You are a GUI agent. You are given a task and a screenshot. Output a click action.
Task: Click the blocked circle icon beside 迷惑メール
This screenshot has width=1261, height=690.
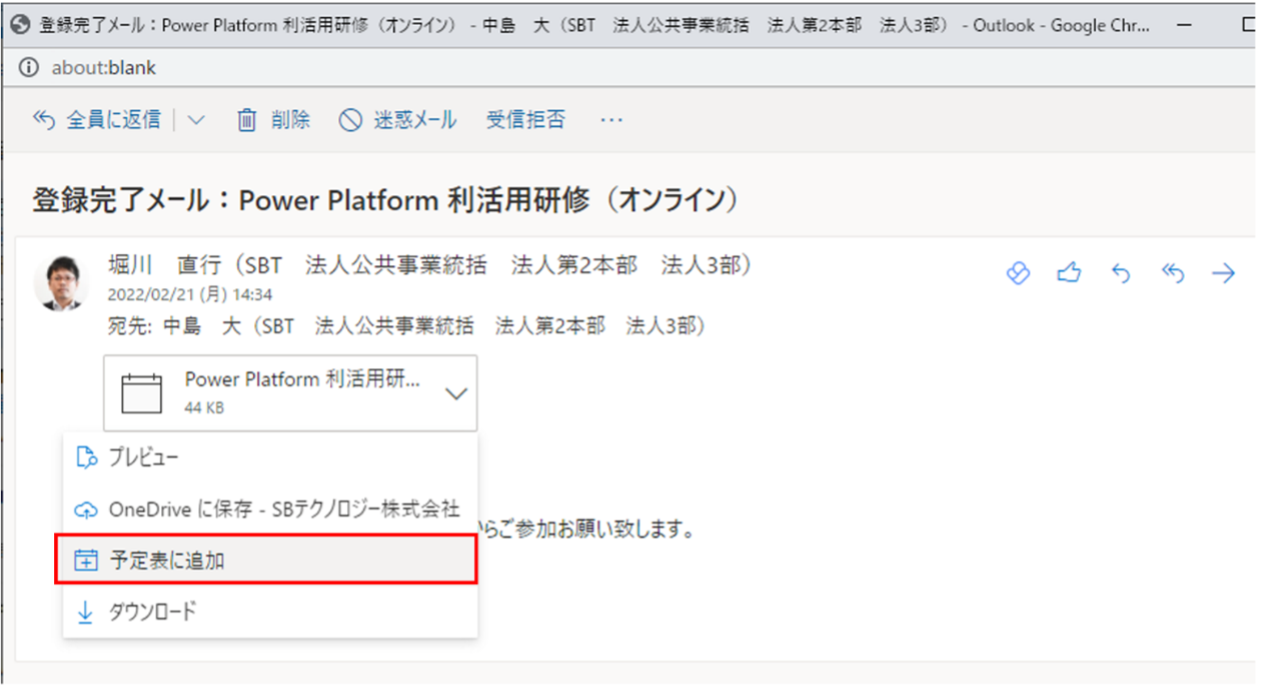tap(350, 120)
